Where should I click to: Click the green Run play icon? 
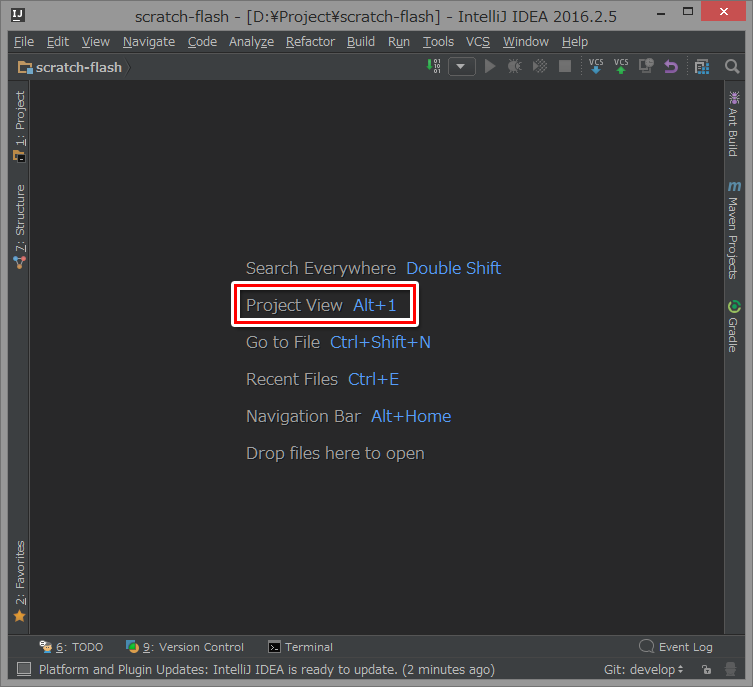490,66
